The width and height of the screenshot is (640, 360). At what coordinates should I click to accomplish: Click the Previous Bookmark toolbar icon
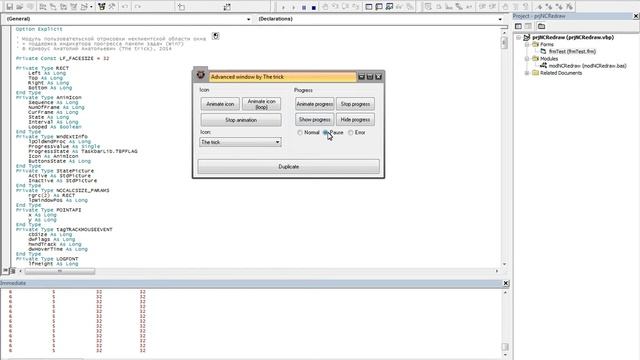tap(559, 7)
